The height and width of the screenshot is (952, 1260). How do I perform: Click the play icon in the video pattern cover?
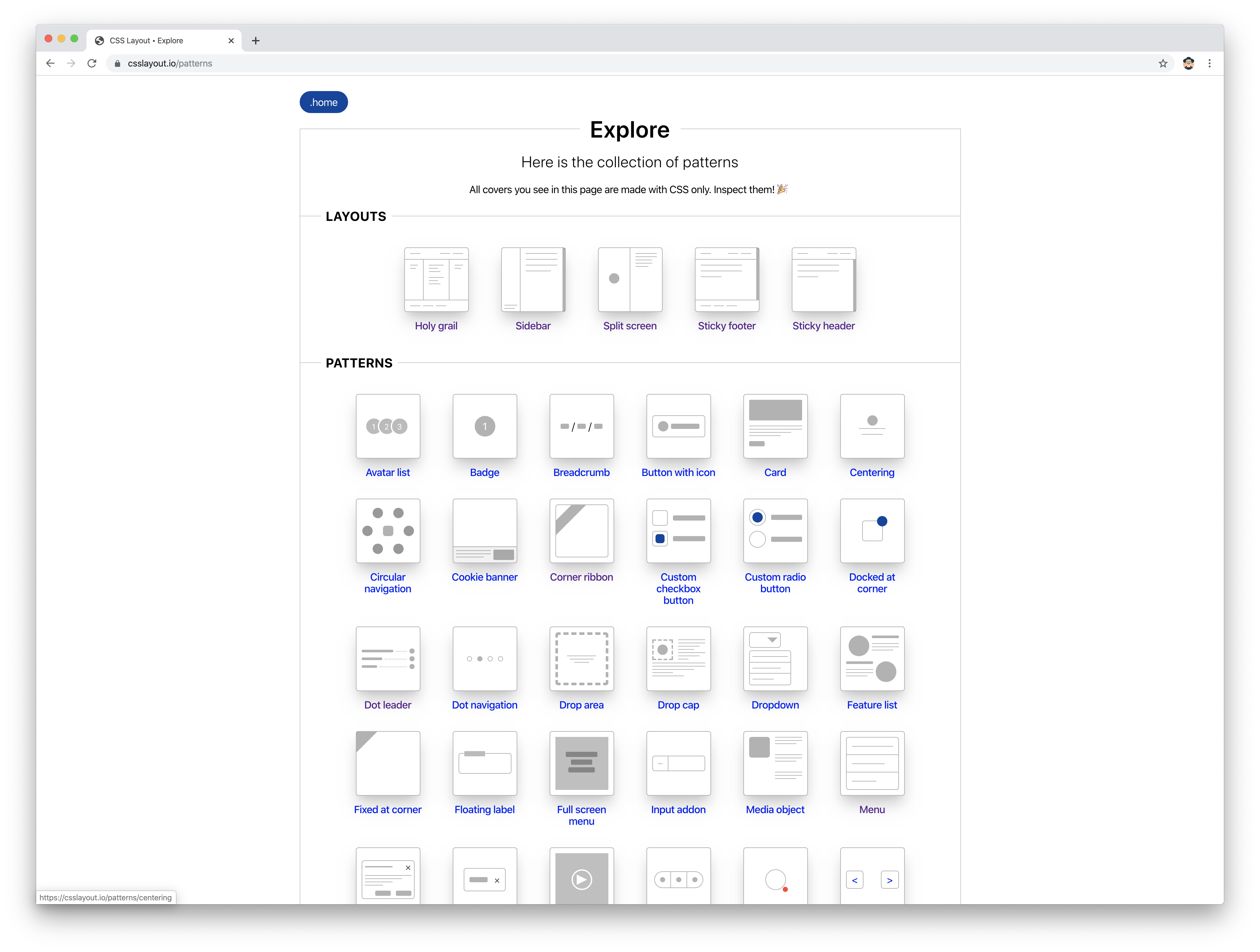582,880
